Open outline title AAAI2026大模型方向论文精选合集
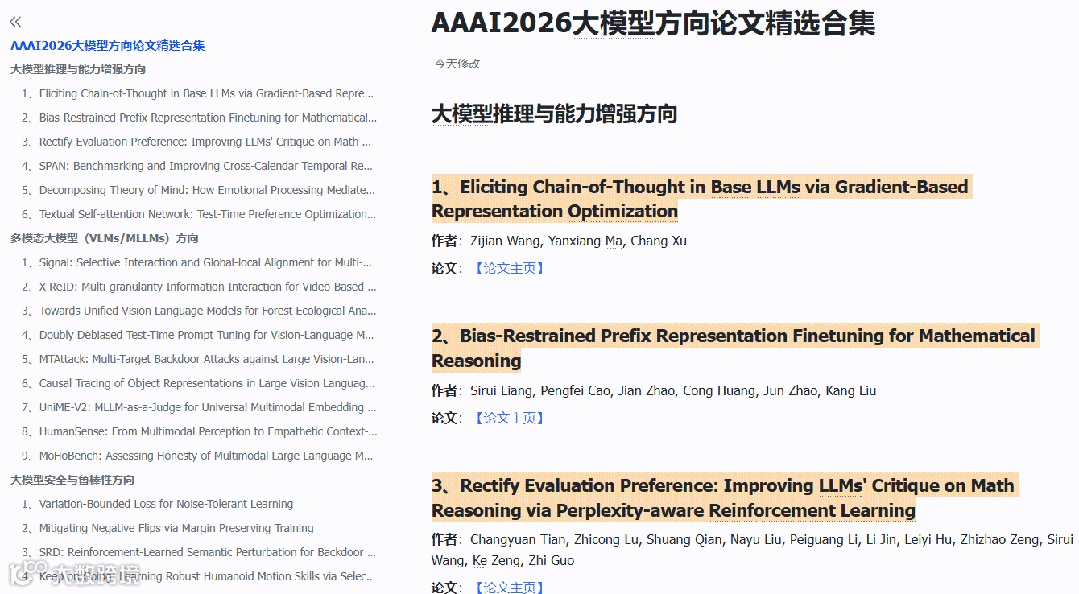Image resolution: width=1079 pixels, height=594 pixels. point(107,45)
